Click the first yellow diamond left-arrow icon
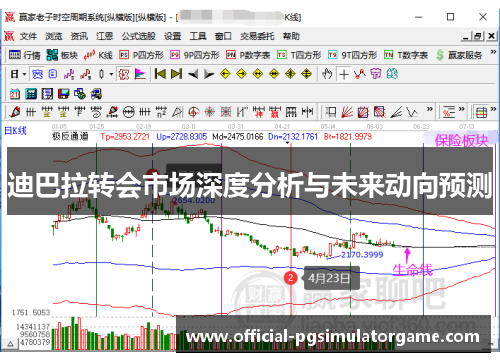Image resolution: width=500 pixels, height=362 pixels. point(225,74)
